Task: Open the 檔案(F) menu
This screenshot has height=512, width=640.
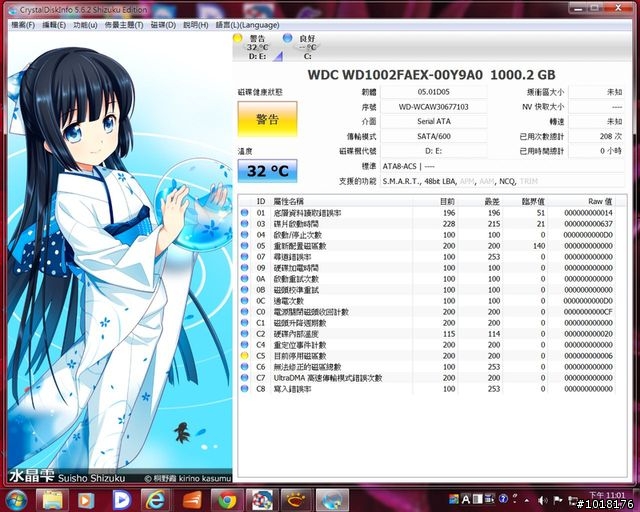Action: pos(22,25)
